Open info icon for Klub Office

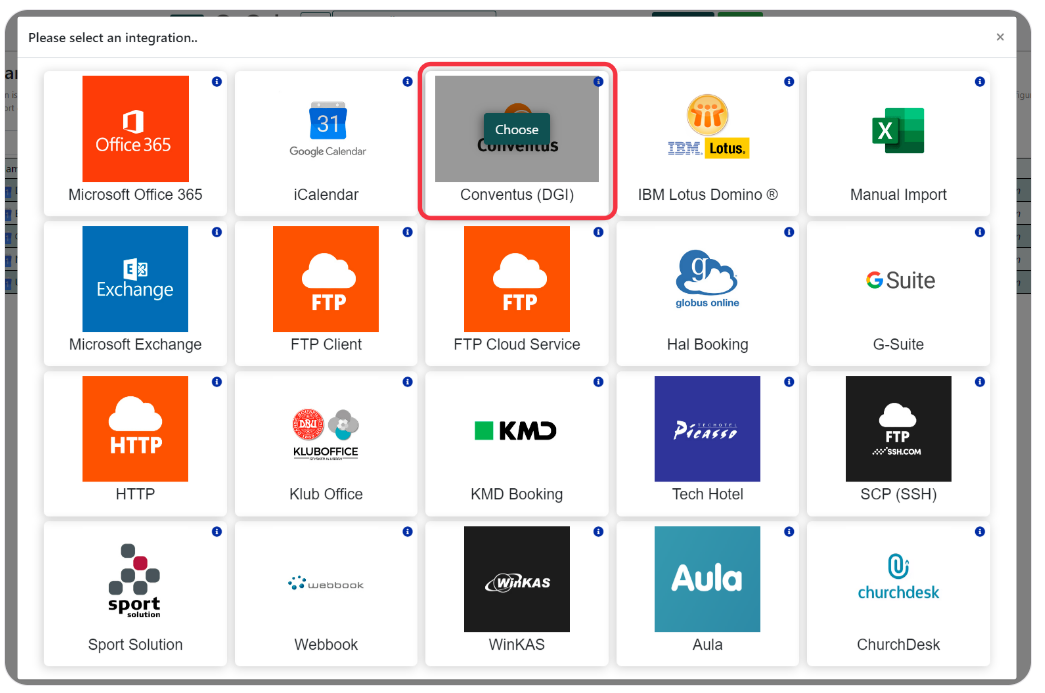[x=407, y=382]
